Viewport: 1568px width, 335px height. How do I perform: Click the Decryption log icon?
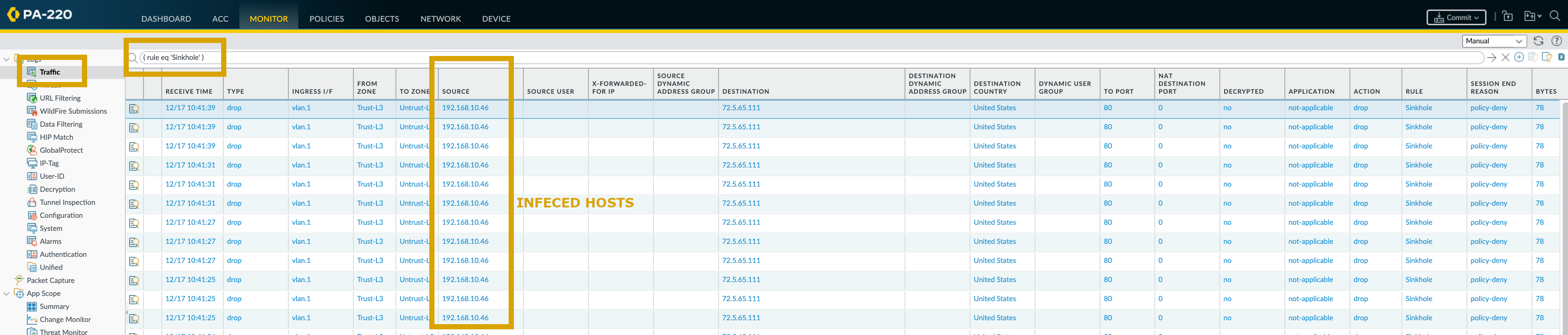[32, 190]
